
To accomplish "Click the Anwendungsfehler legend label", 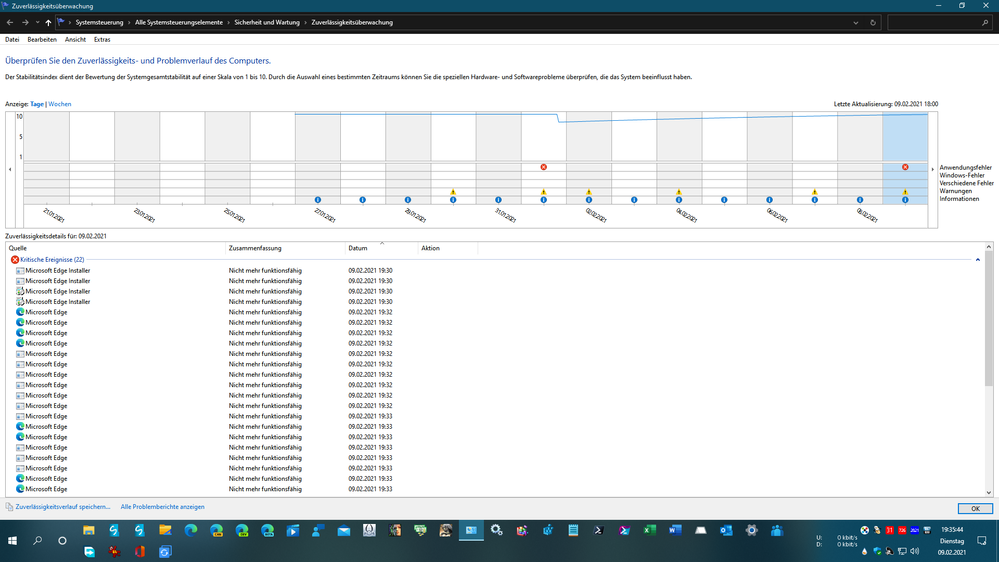I will pyautogui.click(x=965, y=168).
